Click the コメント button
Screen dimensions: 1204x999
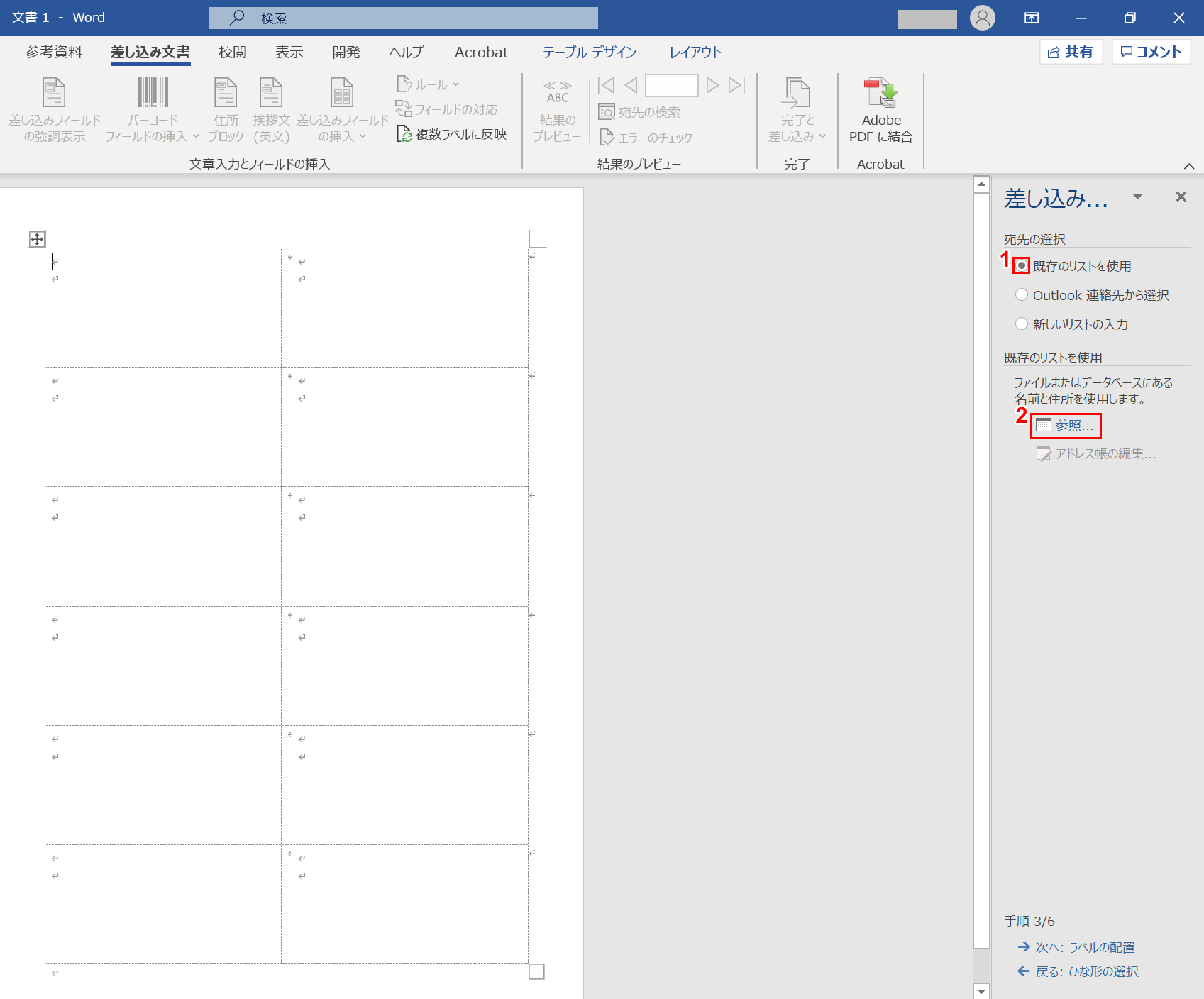[x=1151, y=52]
